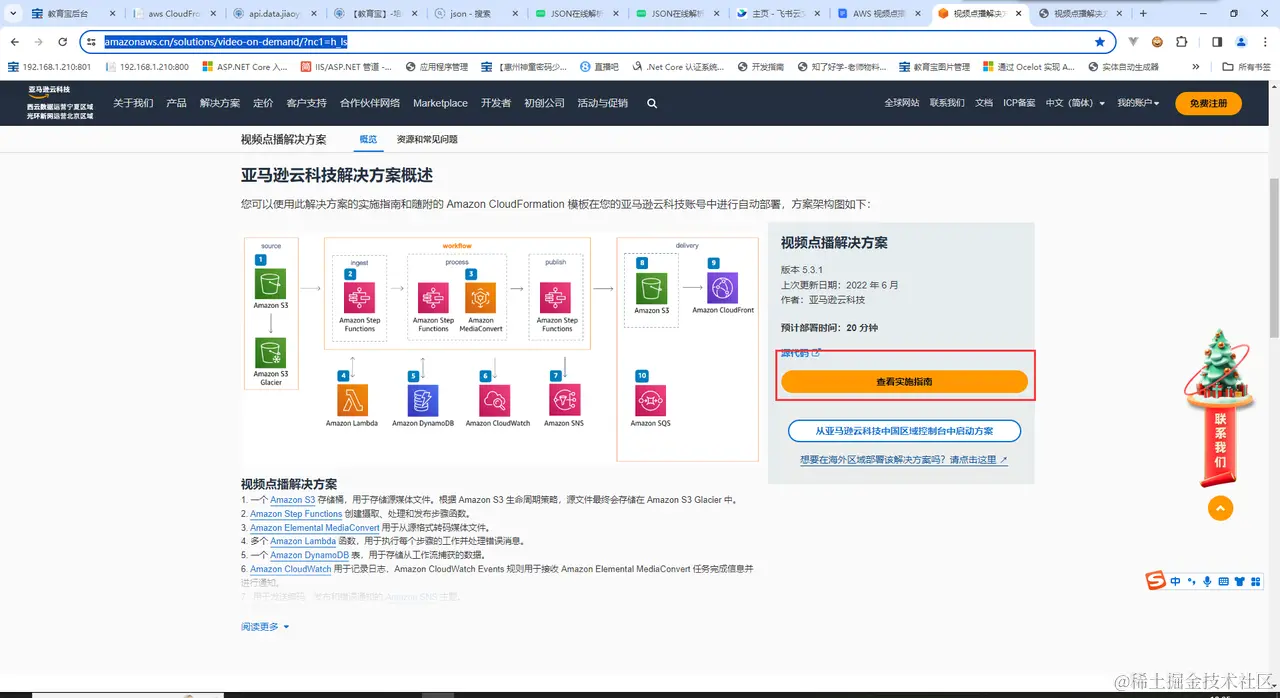Expand the 中文 (简体) language dropdown
The width and height of the screenshot is (1280, 698).
pyautogui.click(x=1075, y=103)
